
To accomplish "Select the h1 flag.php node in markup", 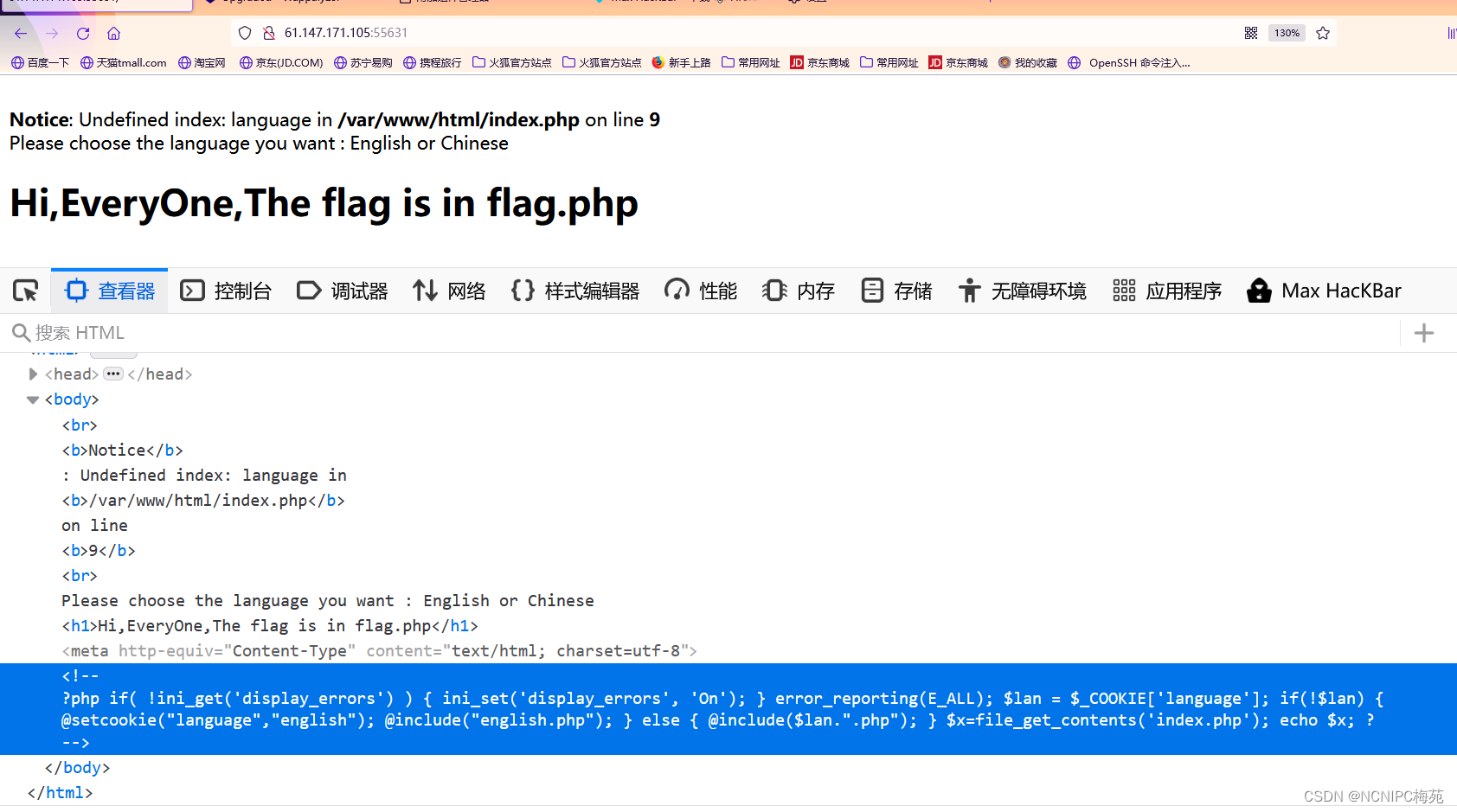I will (270, 626).
